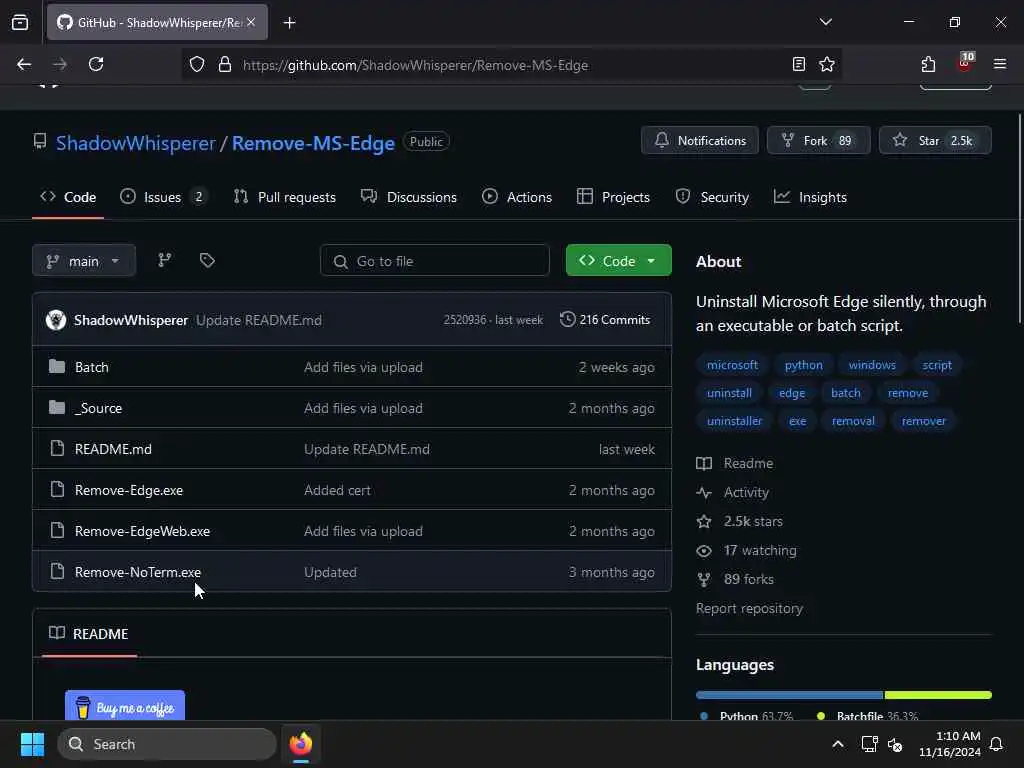Toggle reader view icon in address bar
This screenshot has height=768, width=1024.
(x=798, y=64)
